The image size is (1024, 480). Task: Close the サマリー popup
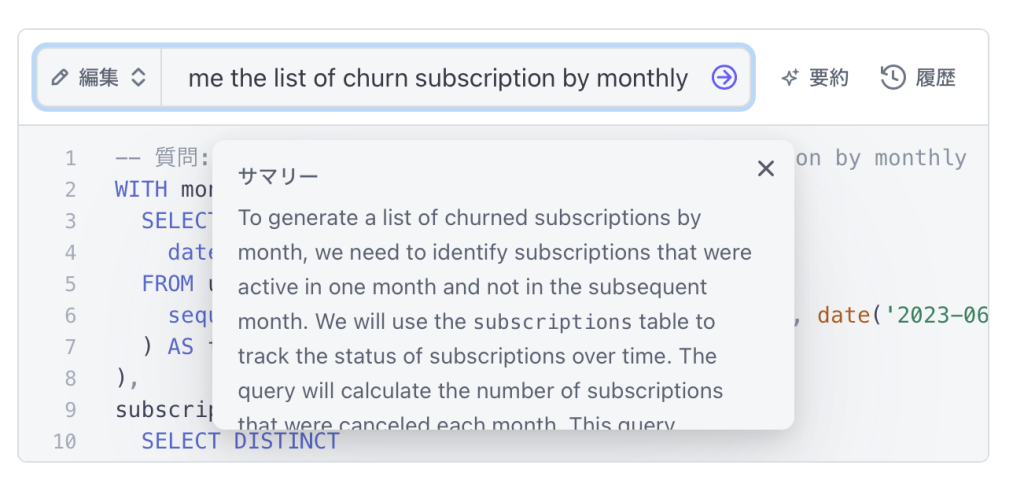tap(765, 169)
